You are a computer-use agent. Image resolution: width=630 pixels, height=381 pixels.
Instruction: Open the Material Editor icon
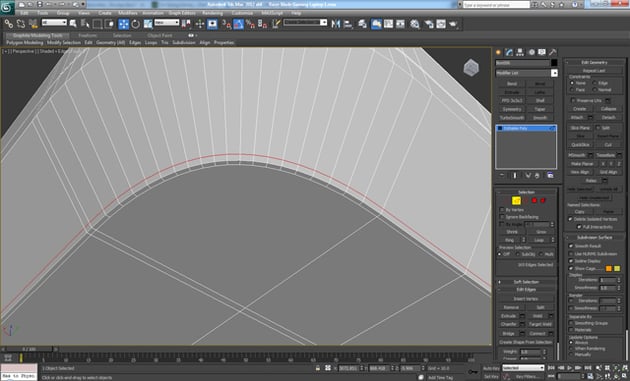415,24
